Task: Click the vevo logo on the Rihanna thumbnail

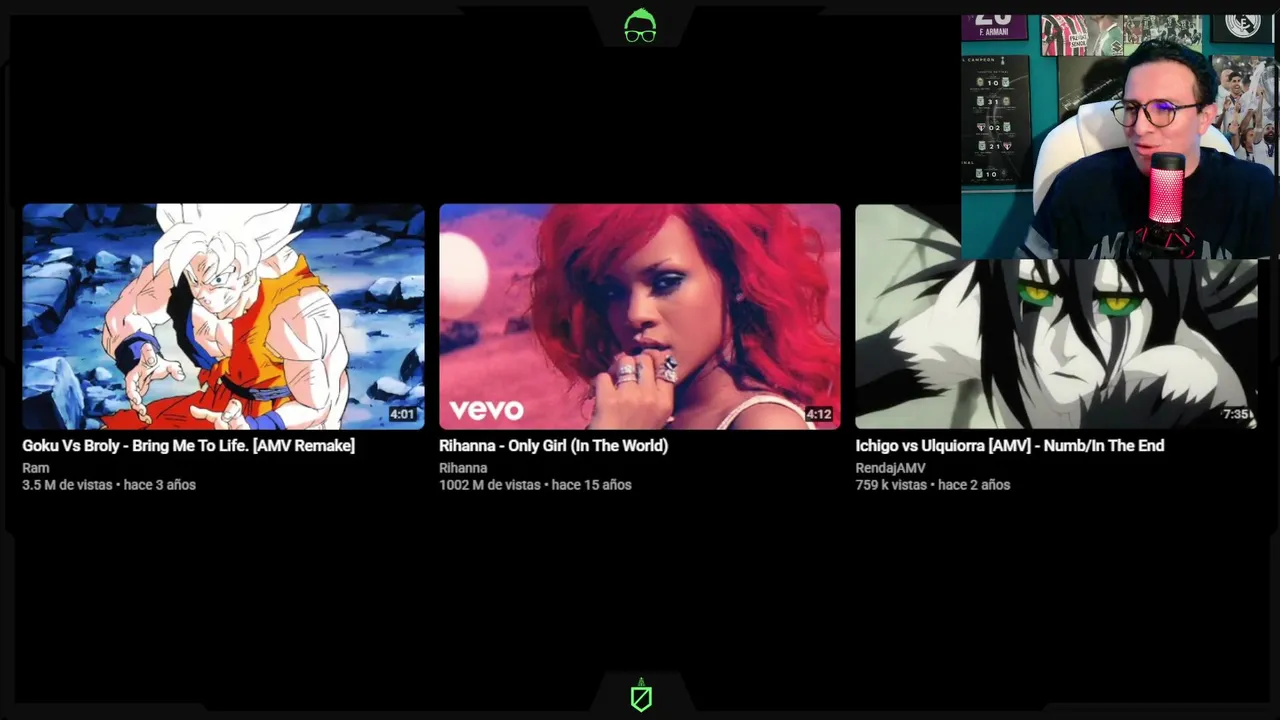Action: point(486,410)
